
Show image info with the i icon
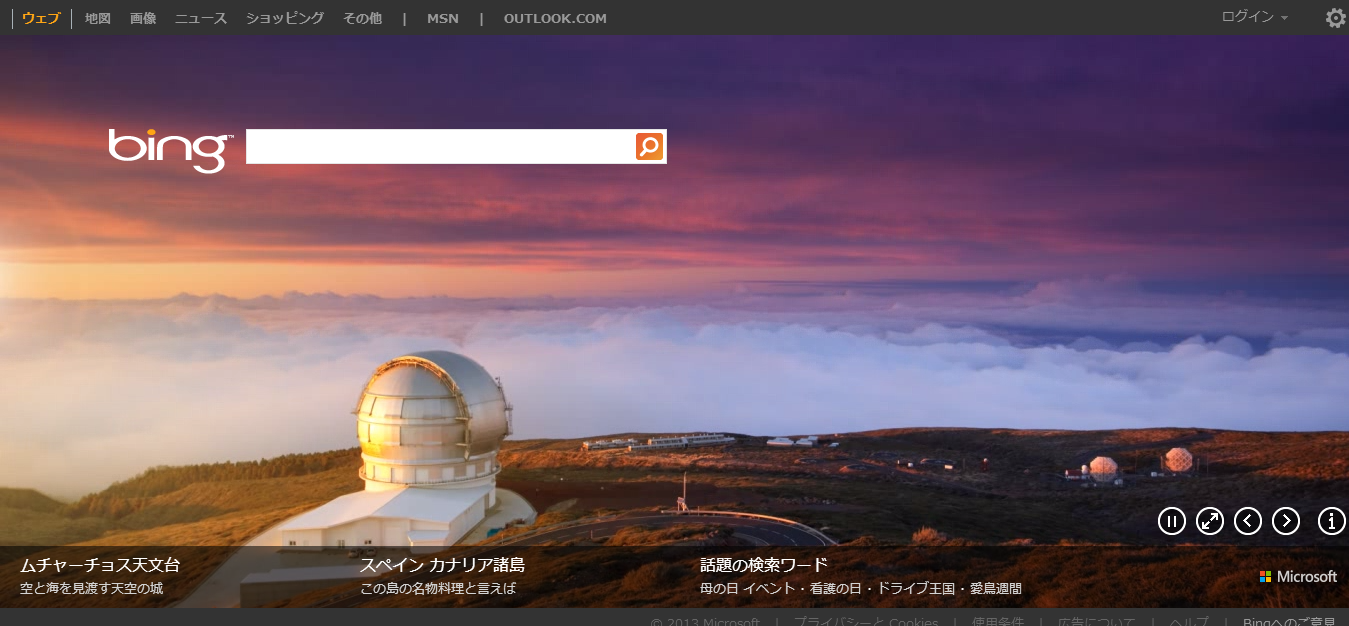[1331, 521]
